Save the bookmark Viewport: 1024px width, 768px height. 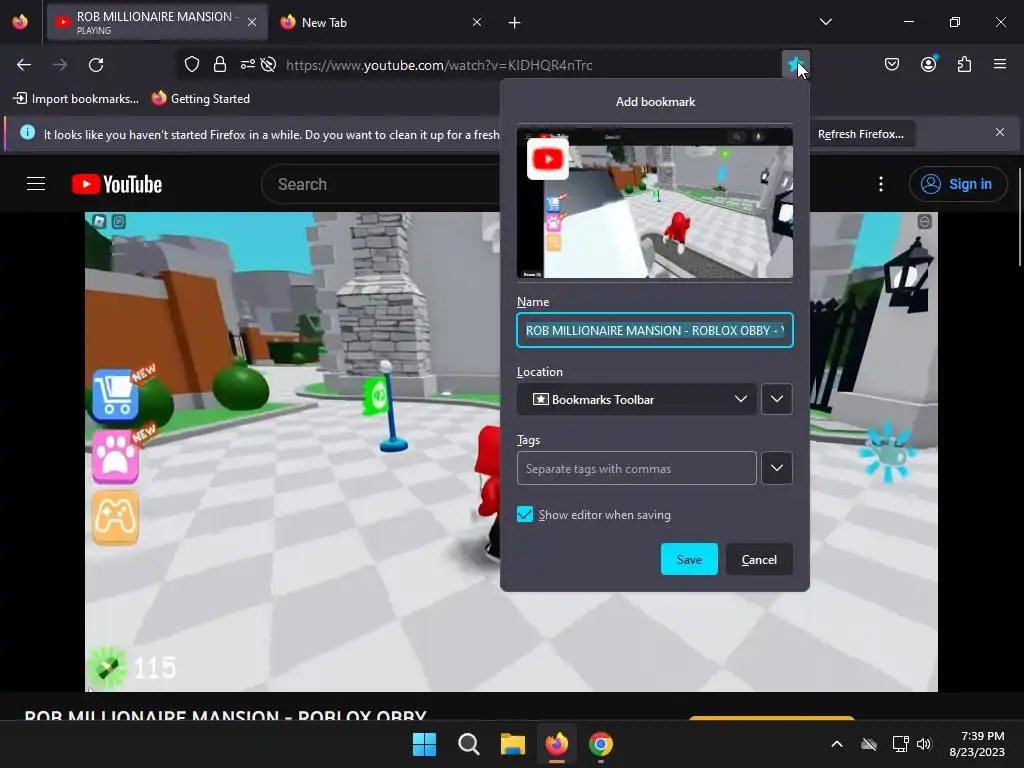point(689,559)
